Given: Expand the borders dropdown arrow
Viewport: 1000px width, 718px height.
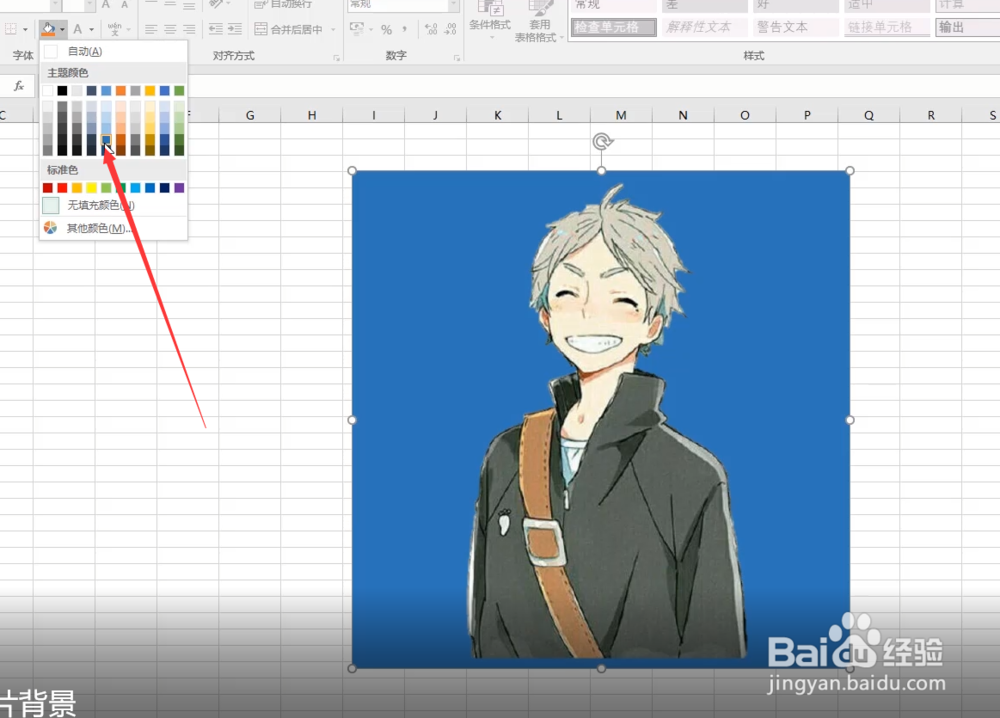Looking at the screenshot, I should pyautogui.click(x=26, y=29).
